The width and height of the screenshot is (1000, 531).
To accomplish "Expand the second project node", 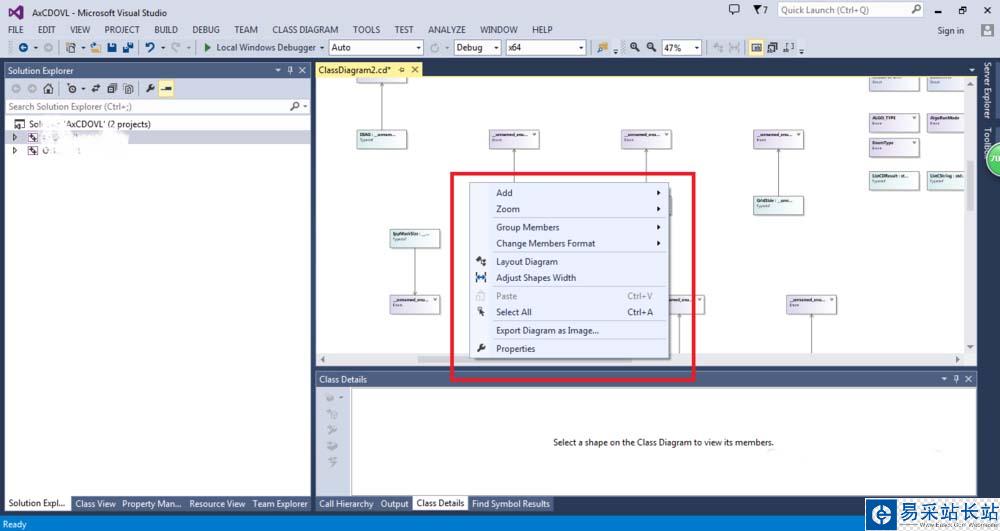I will (x=15, y=151).
